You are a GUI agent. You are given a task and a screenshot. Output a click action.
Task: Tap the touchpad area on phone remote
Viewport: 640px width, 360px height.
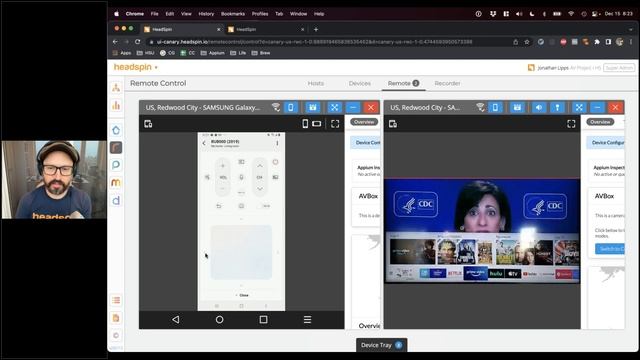click(241, 252)
